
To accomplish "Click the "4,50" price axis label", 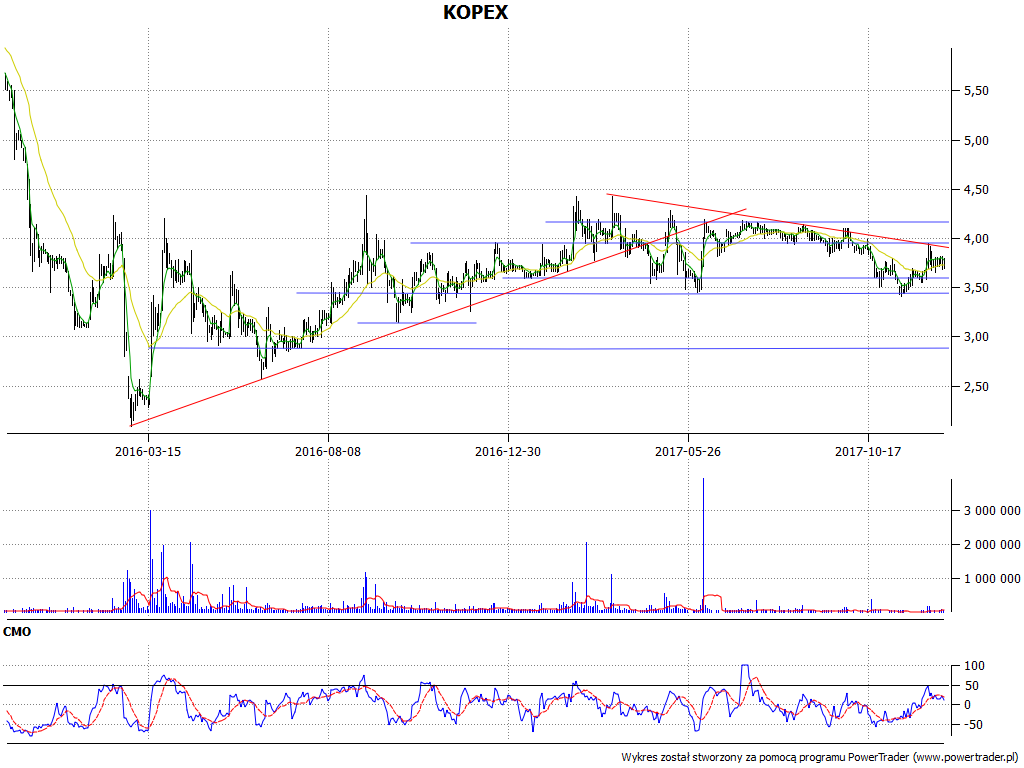I will pyautogui.click(x=976, y=190).
